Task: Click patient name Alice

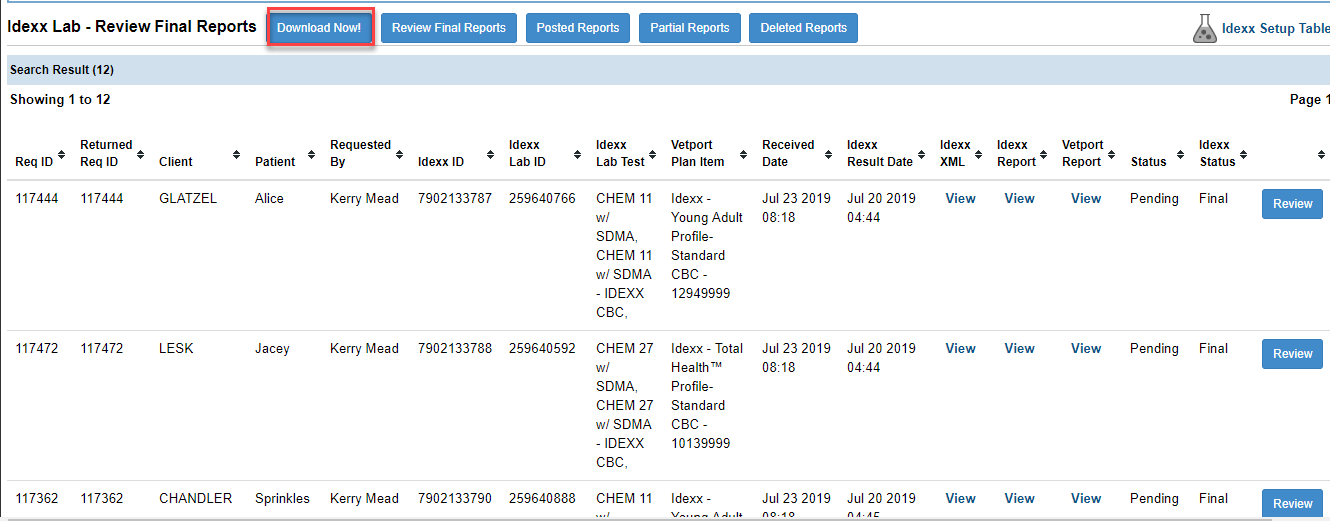Action: click(x=269, y=199)
